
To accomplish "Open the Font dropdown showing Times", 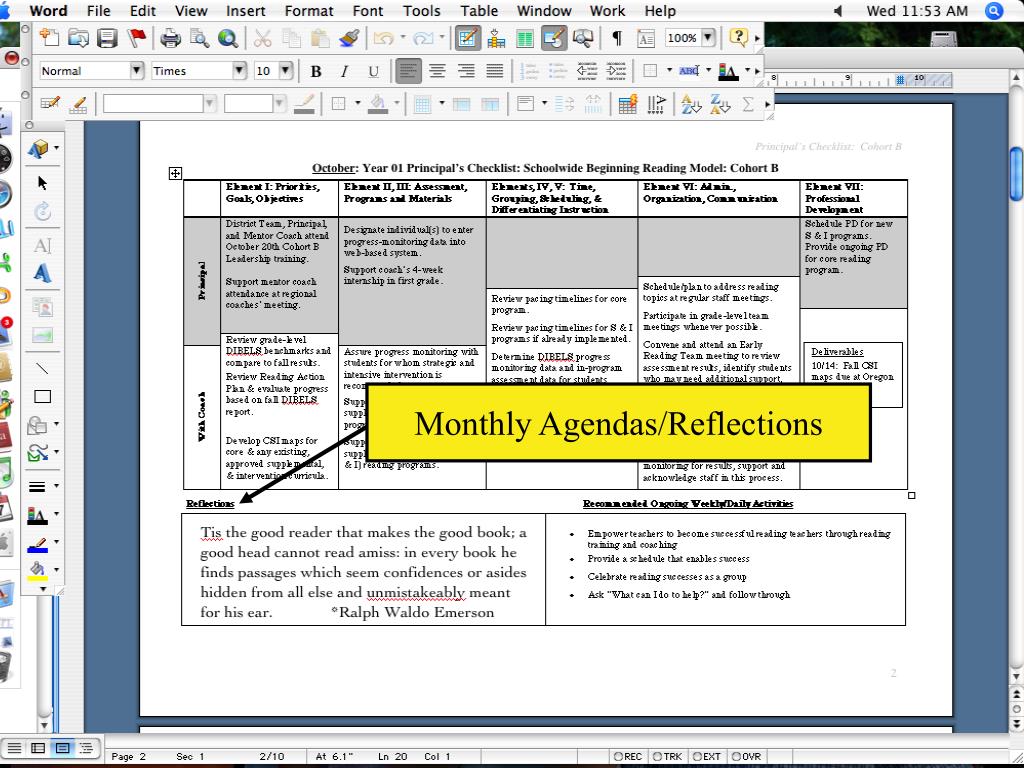I will coord(240,71).
